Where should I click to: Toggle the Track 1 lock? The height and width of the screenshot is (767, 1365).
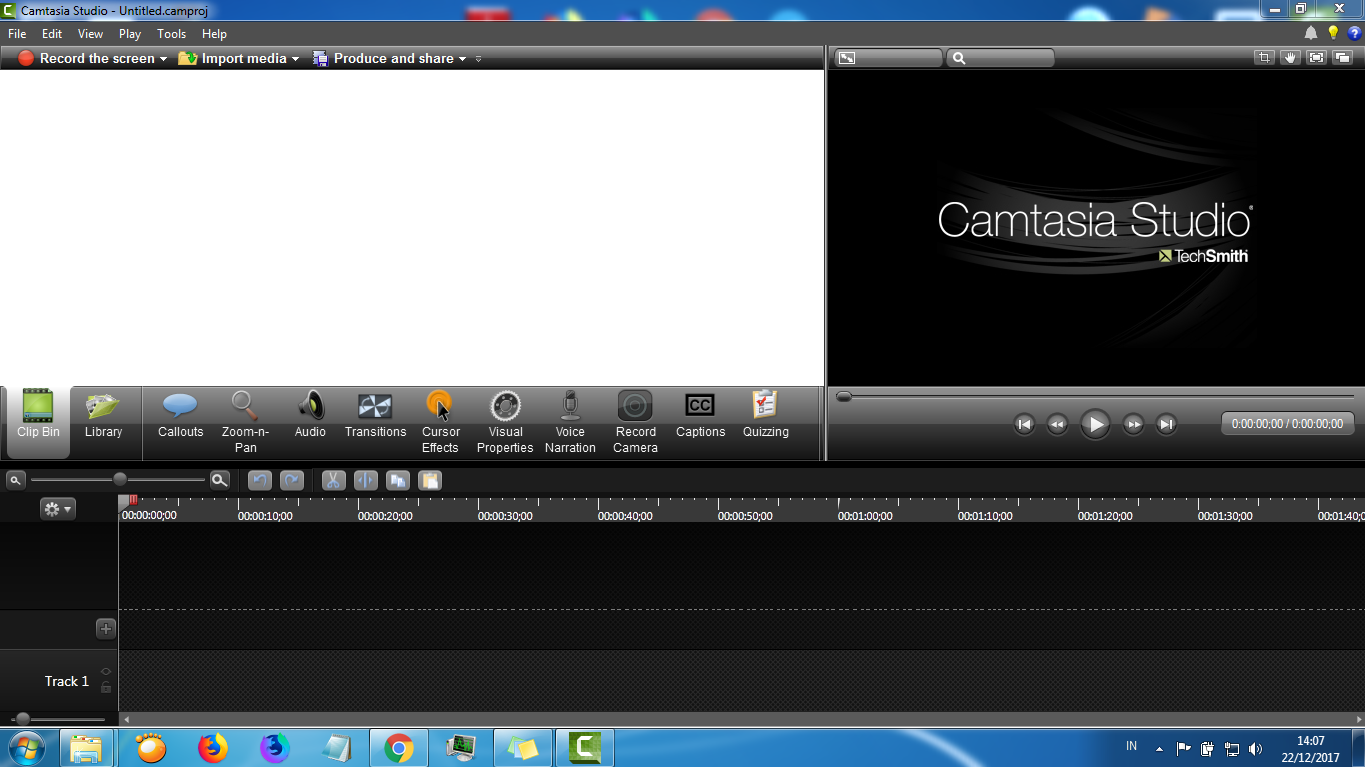point(106,688)
